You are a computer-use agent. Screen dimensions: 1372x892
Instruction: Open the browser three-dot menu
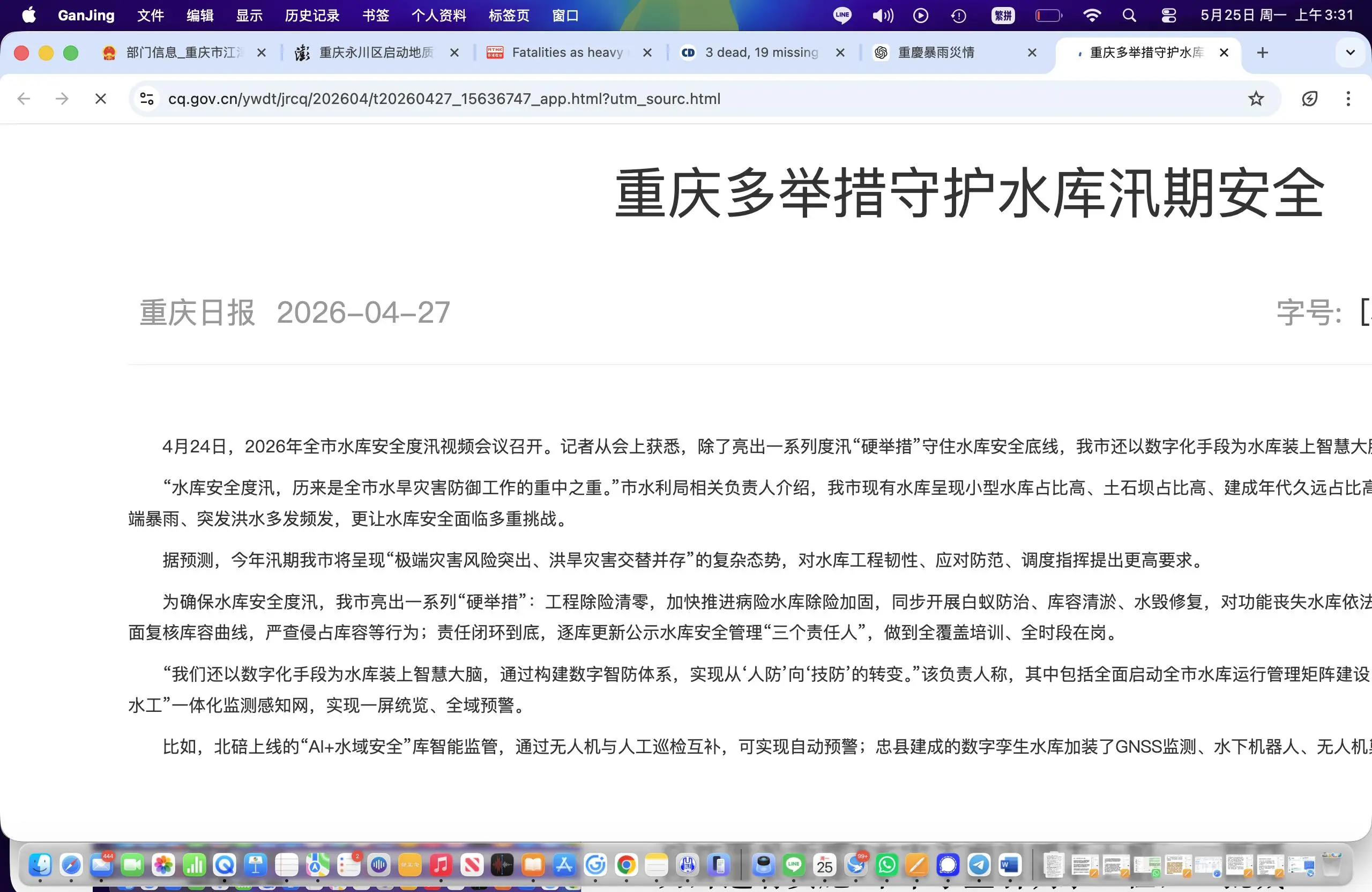point(1348,99)
